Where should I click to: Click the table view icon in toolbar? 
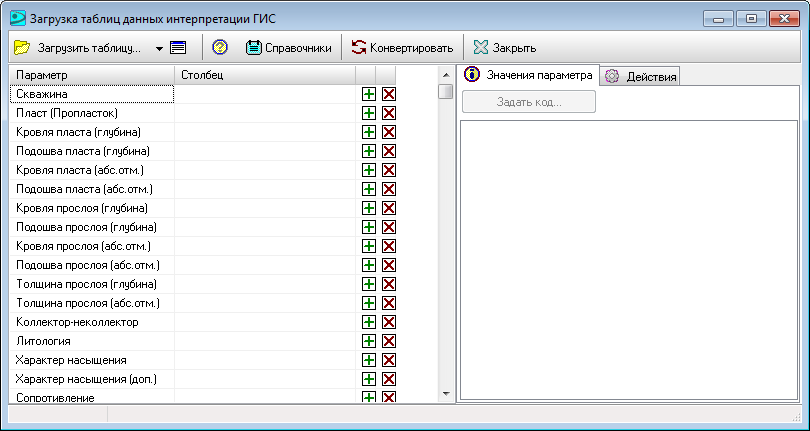pyautogui.click(x=178, y=48)
